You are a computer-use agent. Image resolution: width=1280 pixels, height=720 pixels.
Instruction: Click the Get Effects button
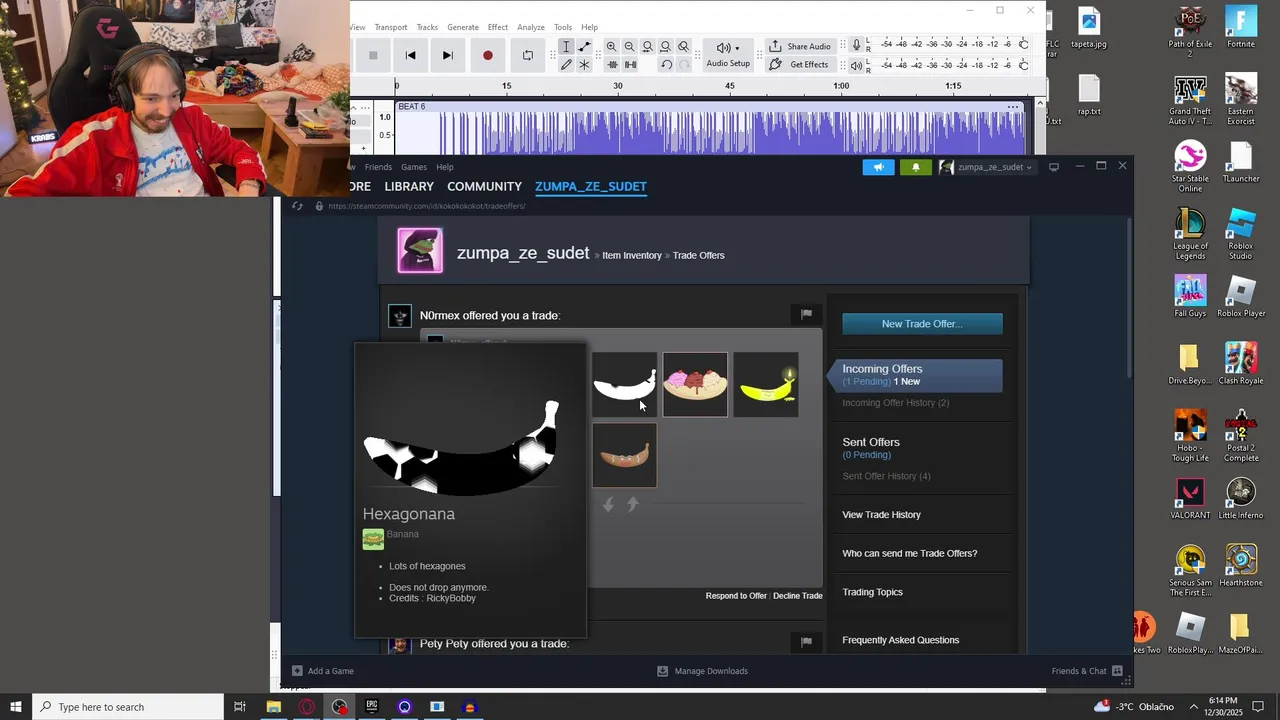[800, 65]
